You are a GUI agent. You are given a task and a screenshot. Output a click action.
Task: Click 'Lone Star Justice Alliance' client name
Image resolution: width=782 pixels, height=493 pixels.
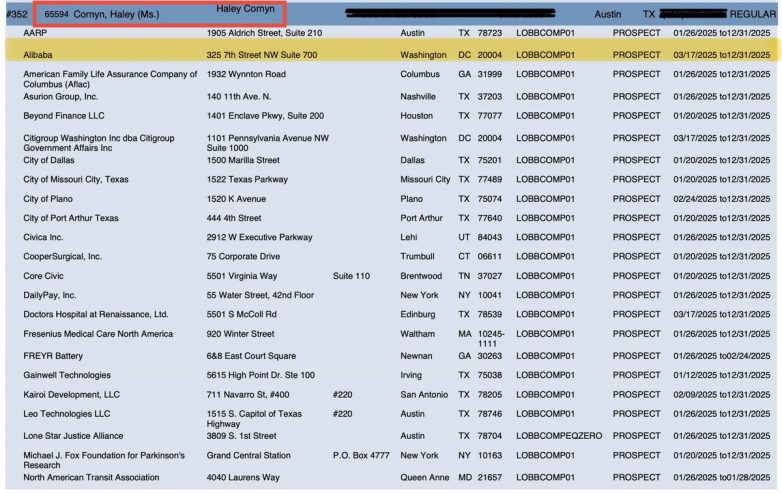click(73, 436)
